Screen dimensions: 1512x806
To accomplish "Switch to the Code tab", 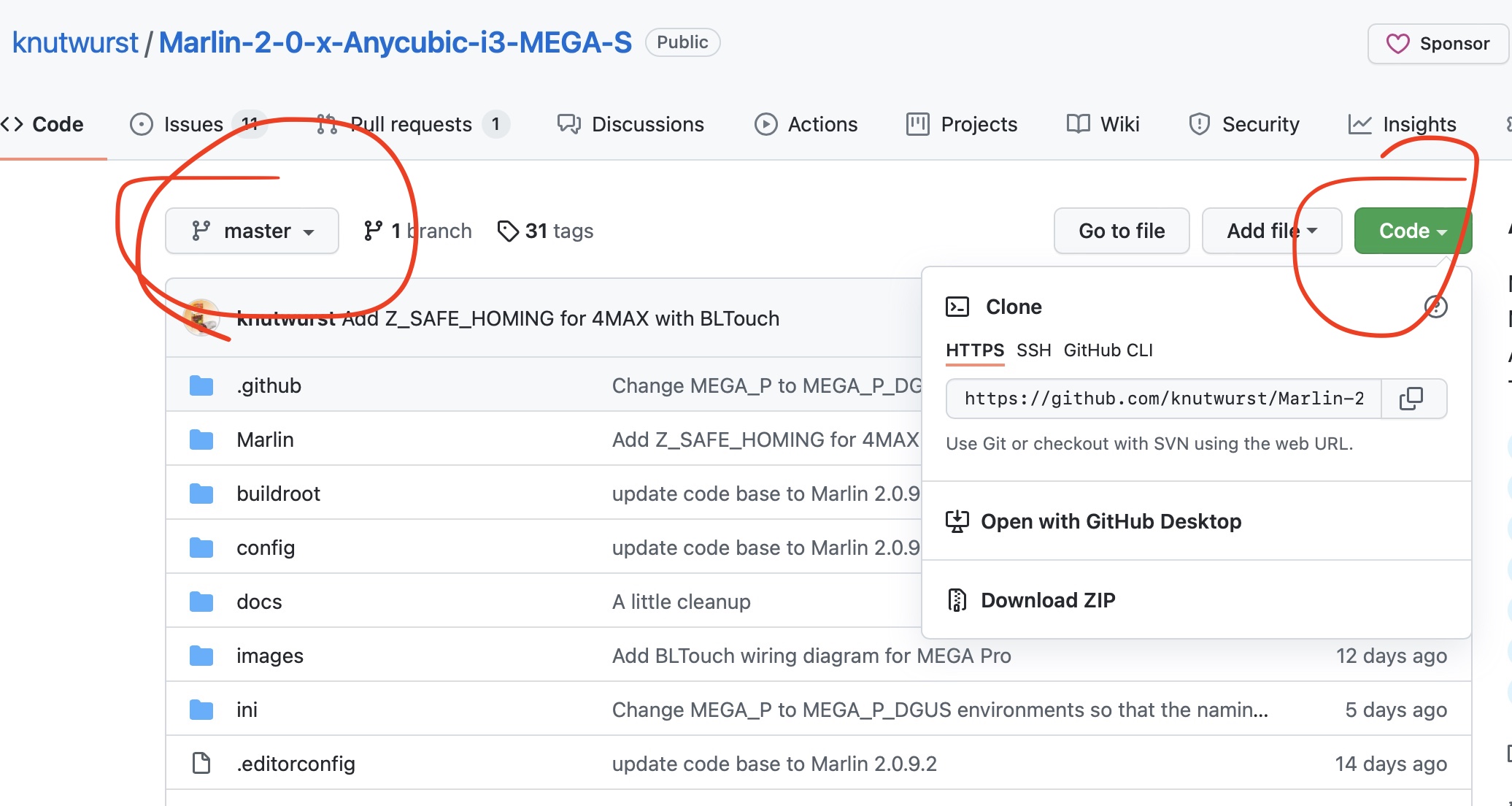I will point(44,124).
